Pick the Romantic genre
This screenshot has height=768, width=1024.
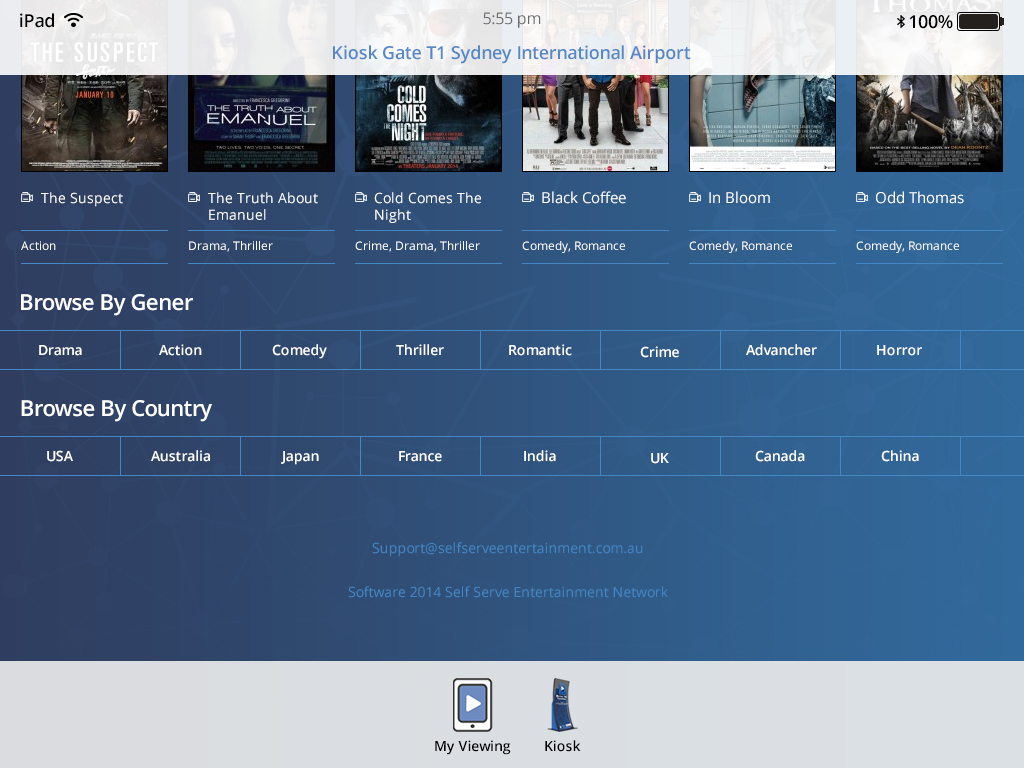coord(540,350)
